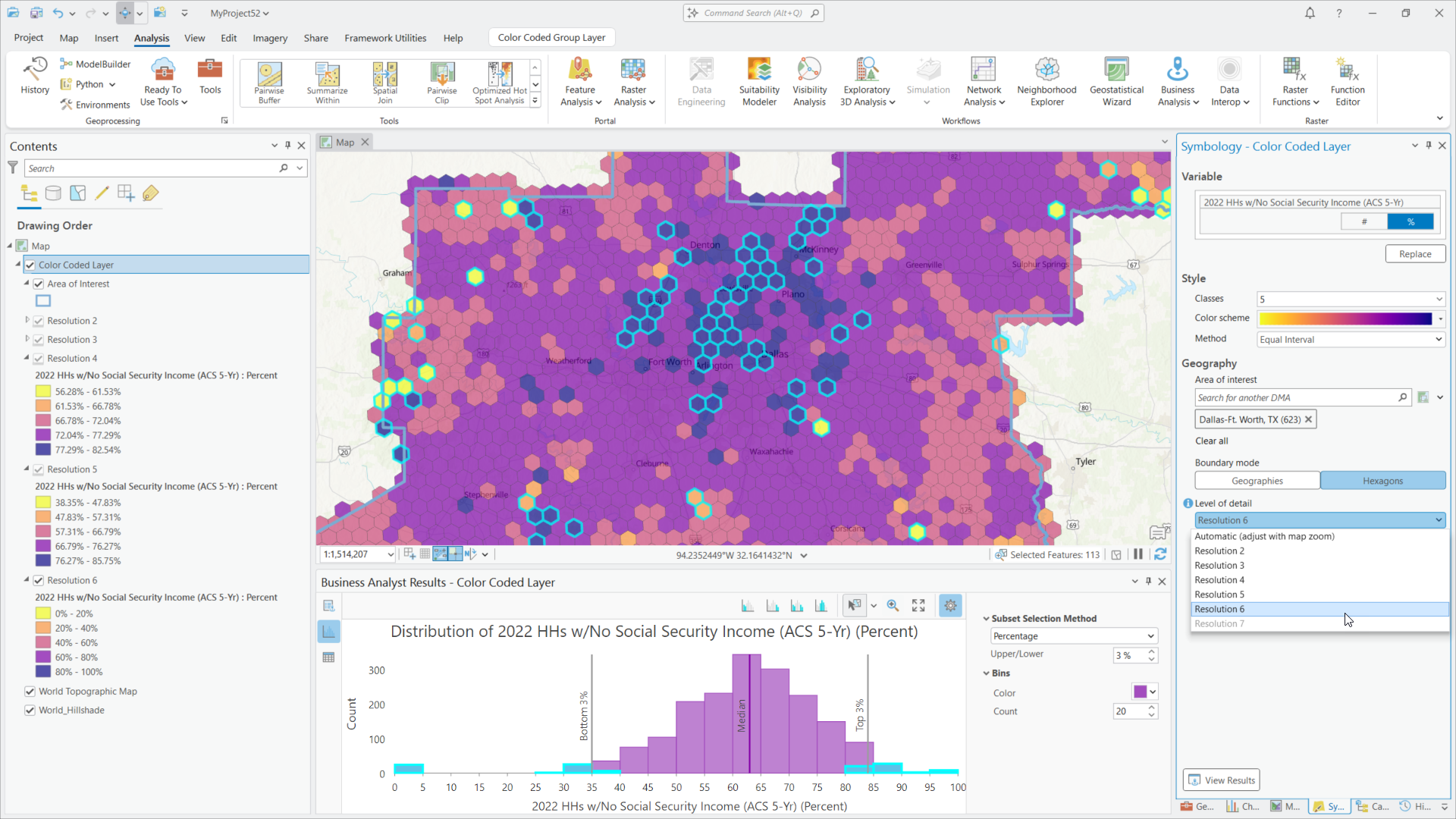Click Clear all areas of interest
Viewport: 1456px width, 819px height.
click(1211, 441)
